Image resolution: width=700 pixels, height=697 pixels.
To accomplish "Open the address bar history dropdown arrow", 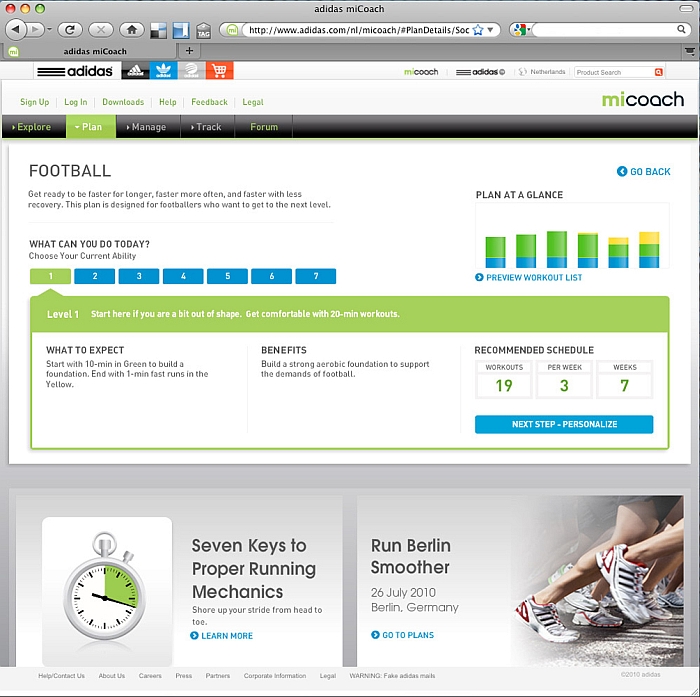I will click(x=490, y=30).
